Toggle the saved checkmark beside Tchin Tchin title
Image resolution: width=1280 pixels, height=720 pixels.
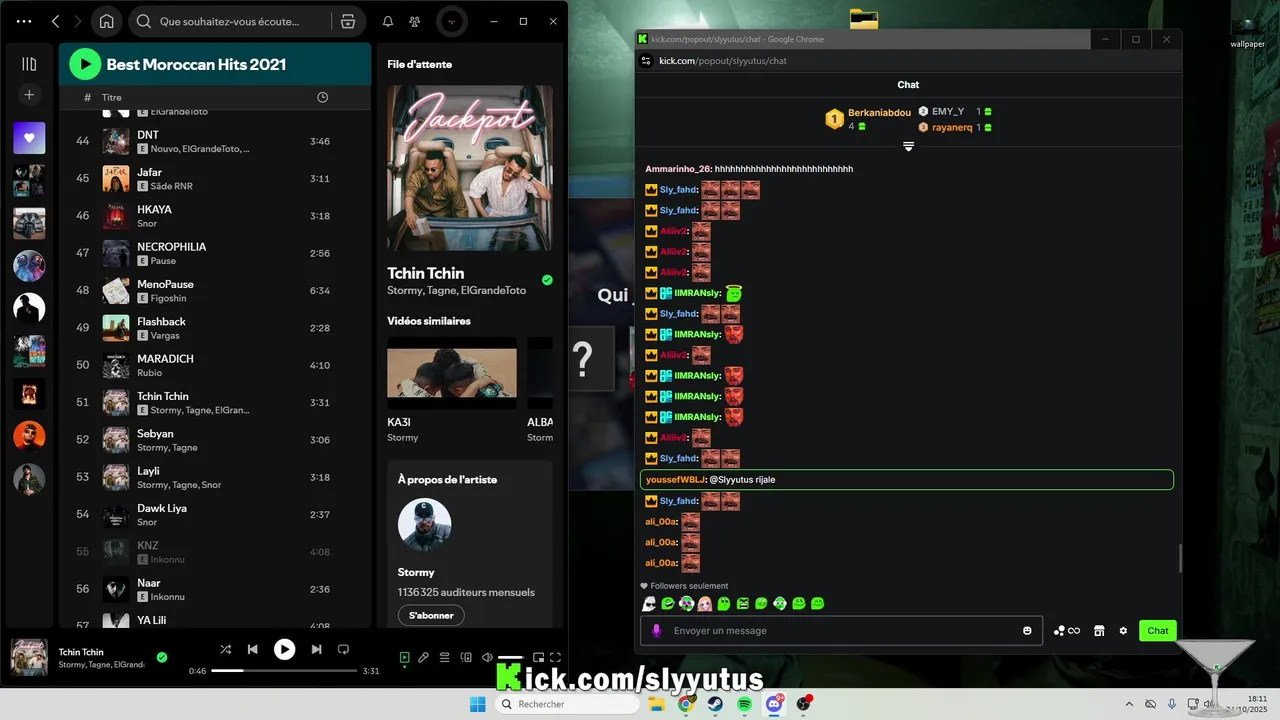[x=547, y=280]
